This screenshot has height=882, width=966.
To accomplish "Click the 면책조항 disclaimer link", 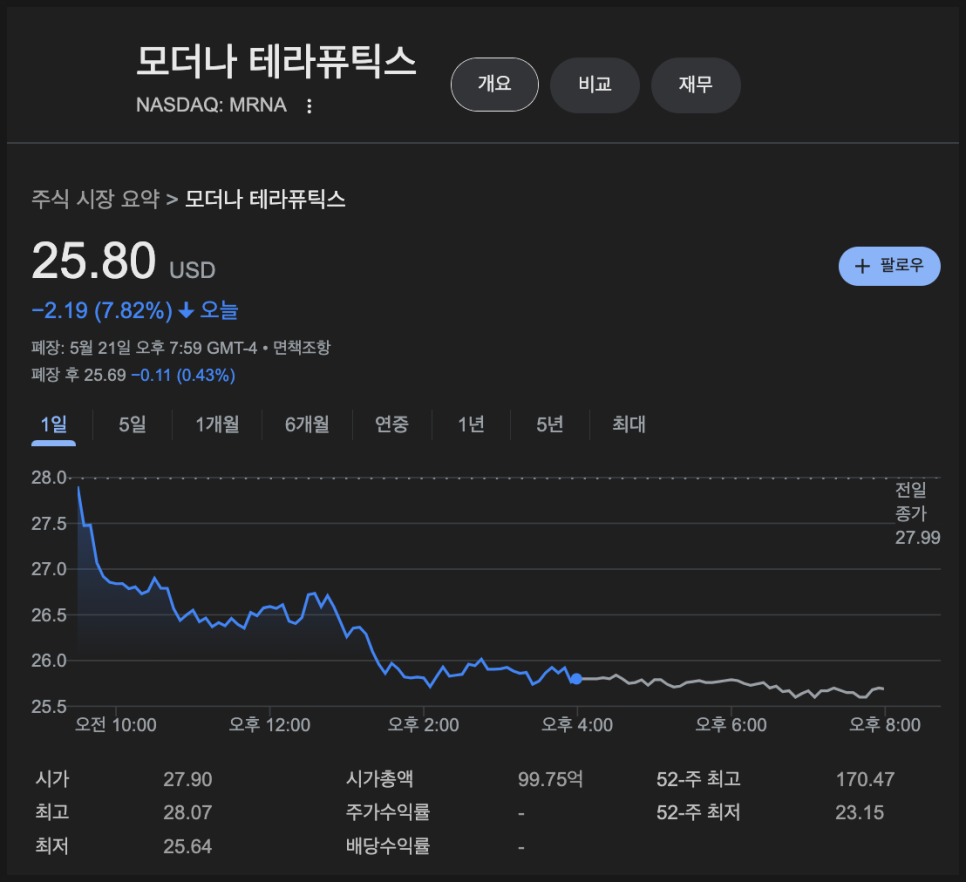I will (x=302, y=347).
